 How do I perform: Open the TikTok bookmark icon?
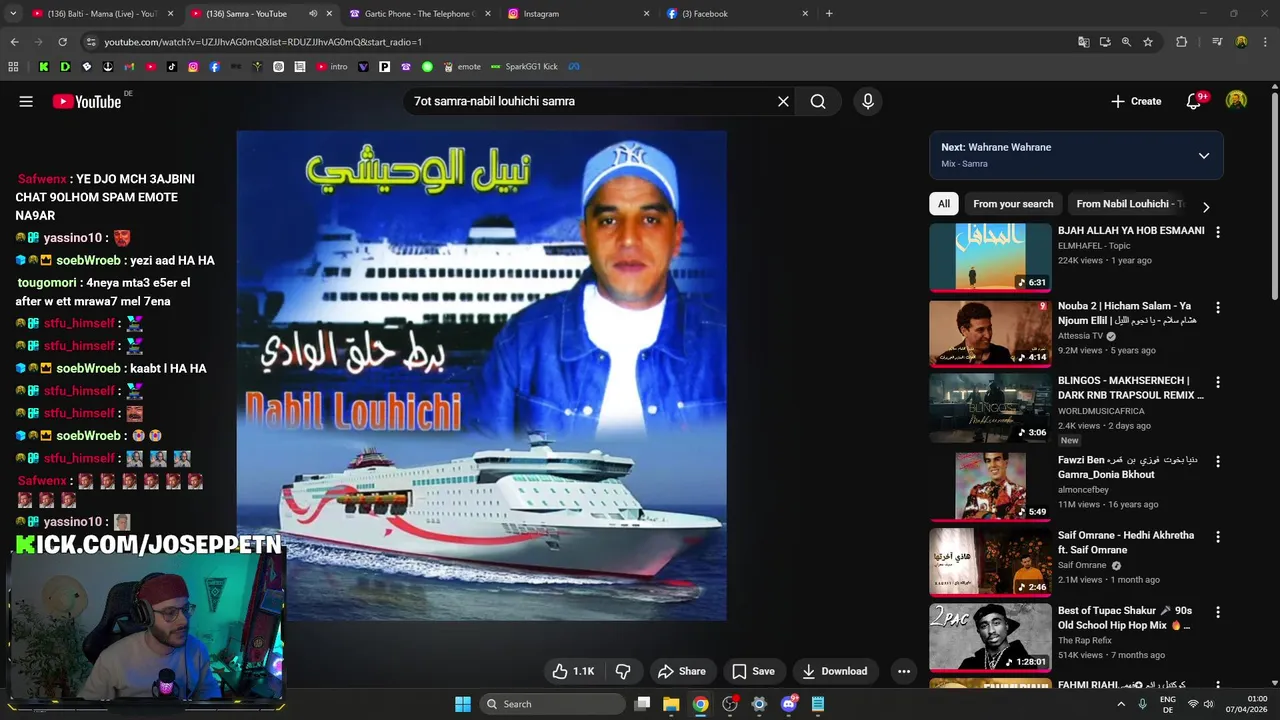(172, 67)
